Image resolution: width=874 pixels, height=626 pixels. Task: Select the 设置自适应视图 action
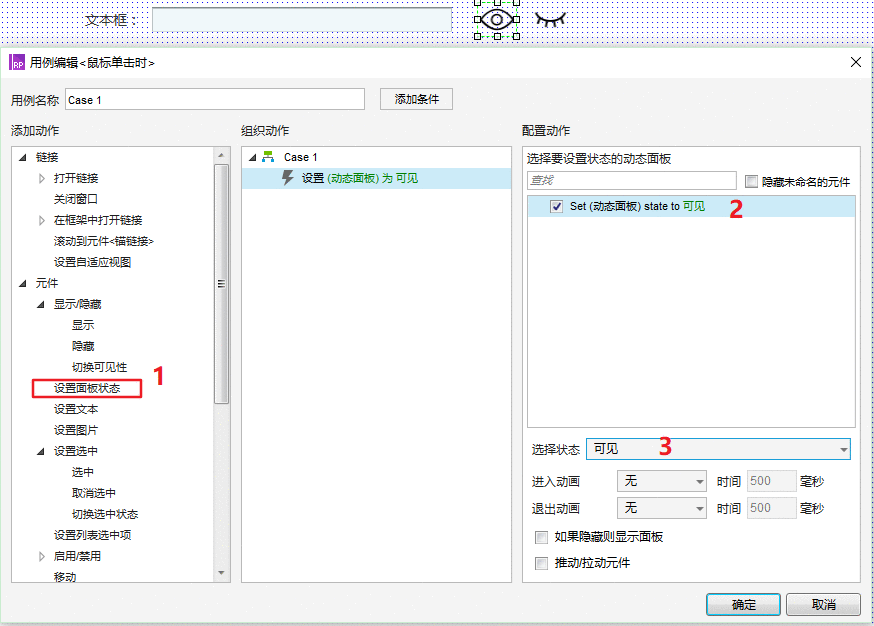[93, 262]
